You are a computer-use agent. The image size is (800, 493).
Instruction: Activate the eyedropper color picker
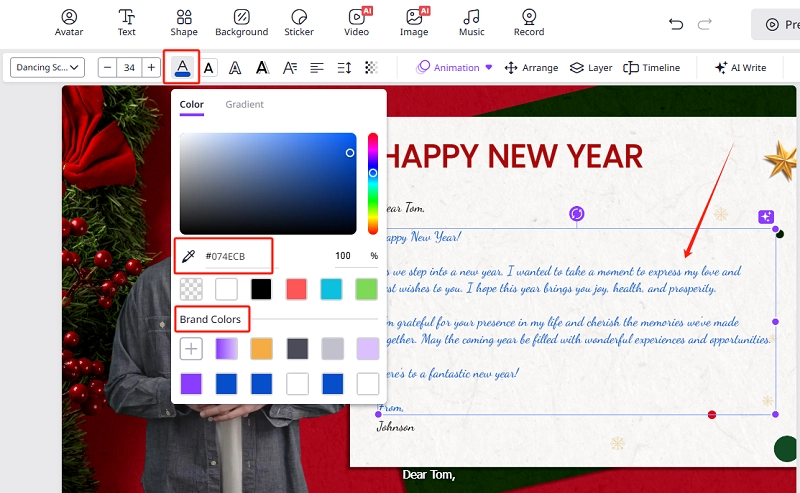tap(188, 256)
